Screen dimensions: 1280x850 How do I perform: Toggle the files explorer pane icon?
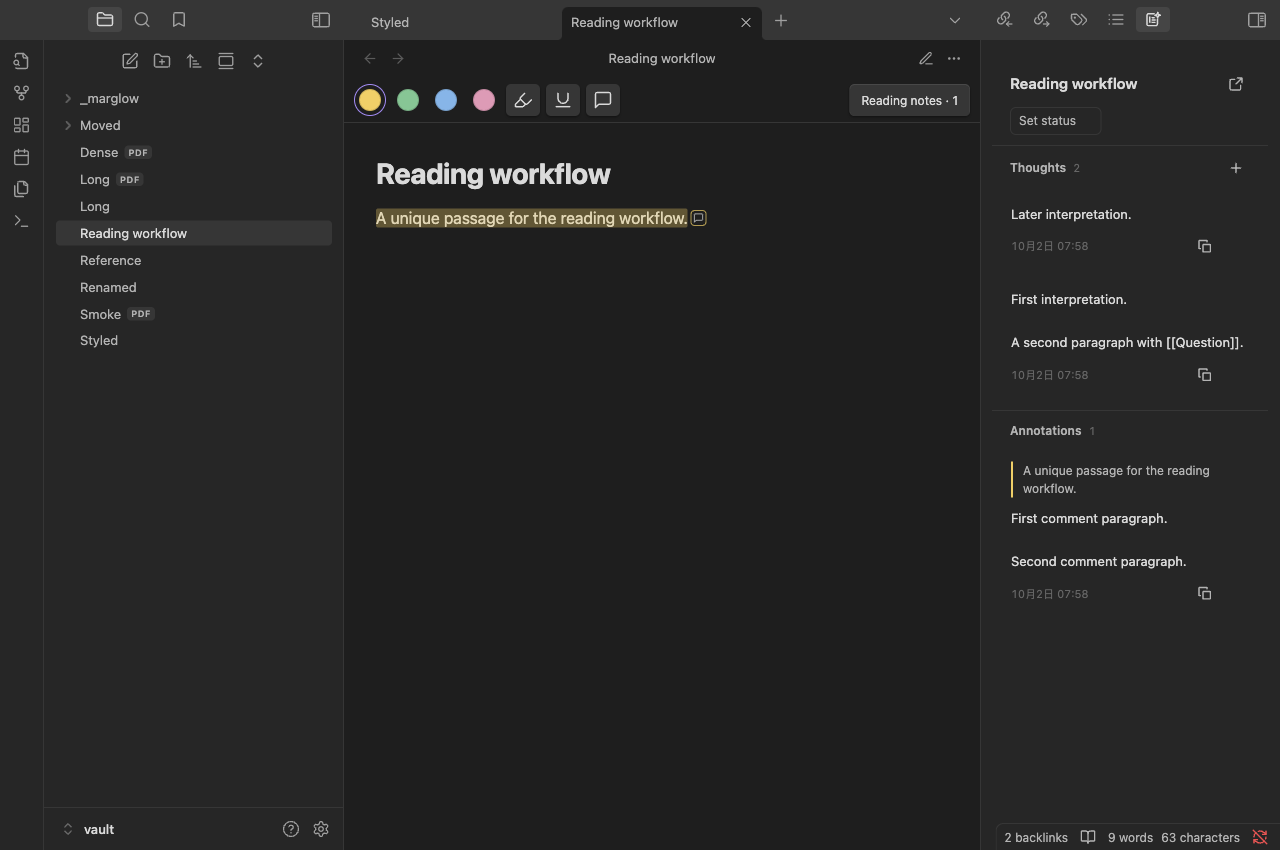click(105, 20)
